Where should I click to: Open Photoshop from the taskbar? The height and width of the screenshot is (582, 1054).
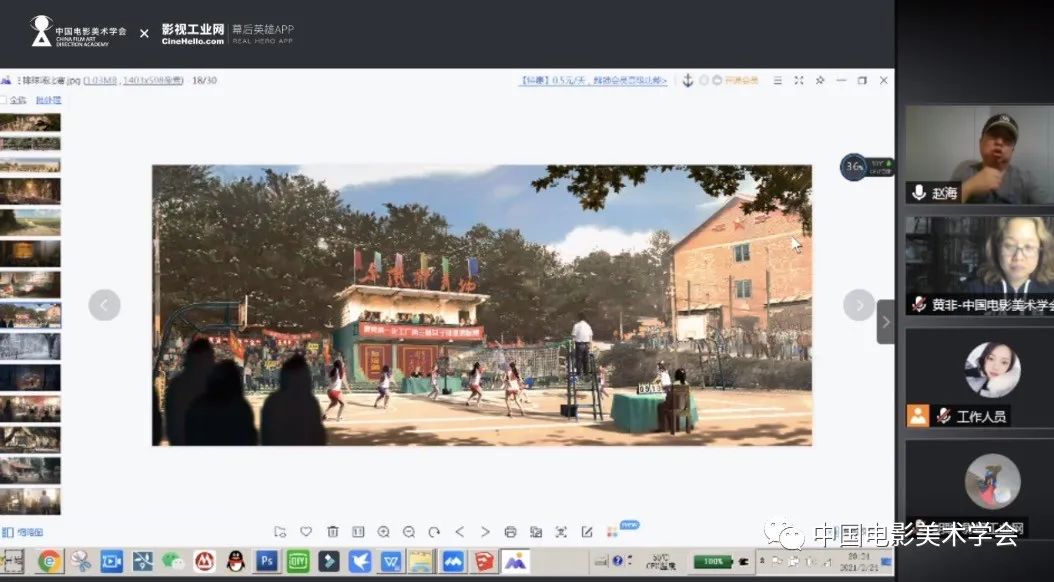point(267,561)
